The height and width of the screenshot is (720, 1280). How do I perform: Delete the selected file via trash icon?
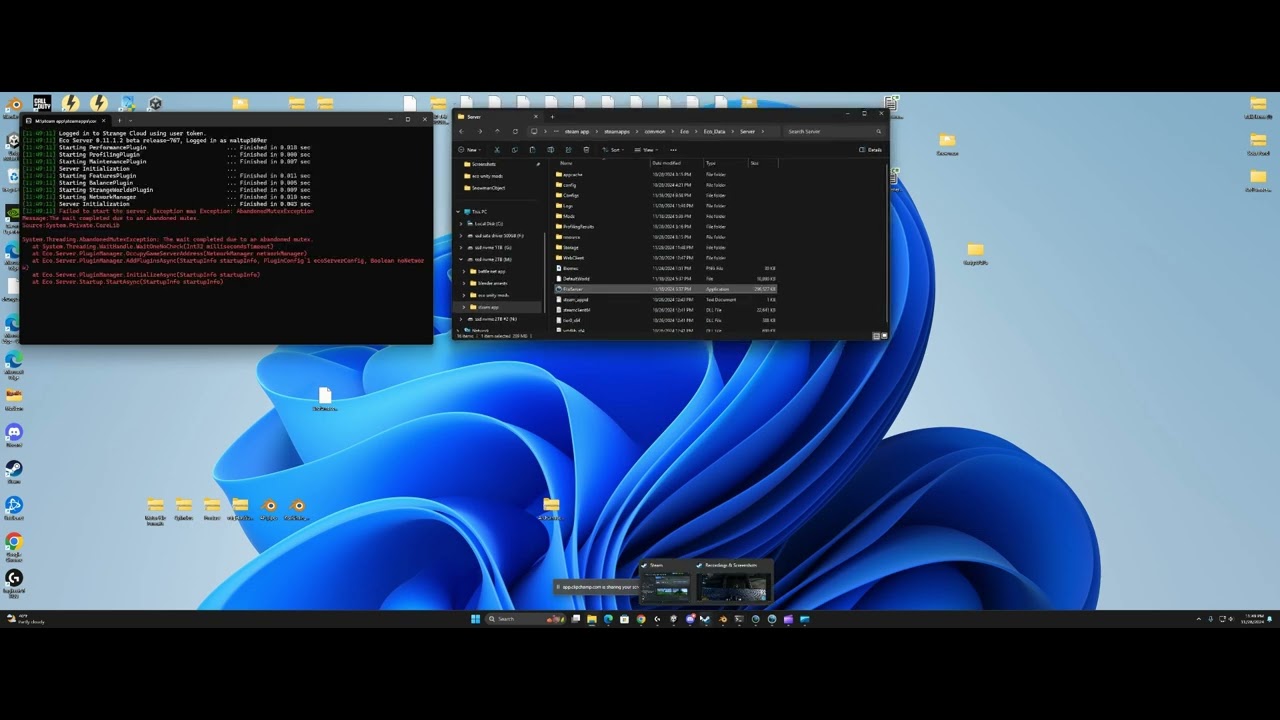click(586, 150)
